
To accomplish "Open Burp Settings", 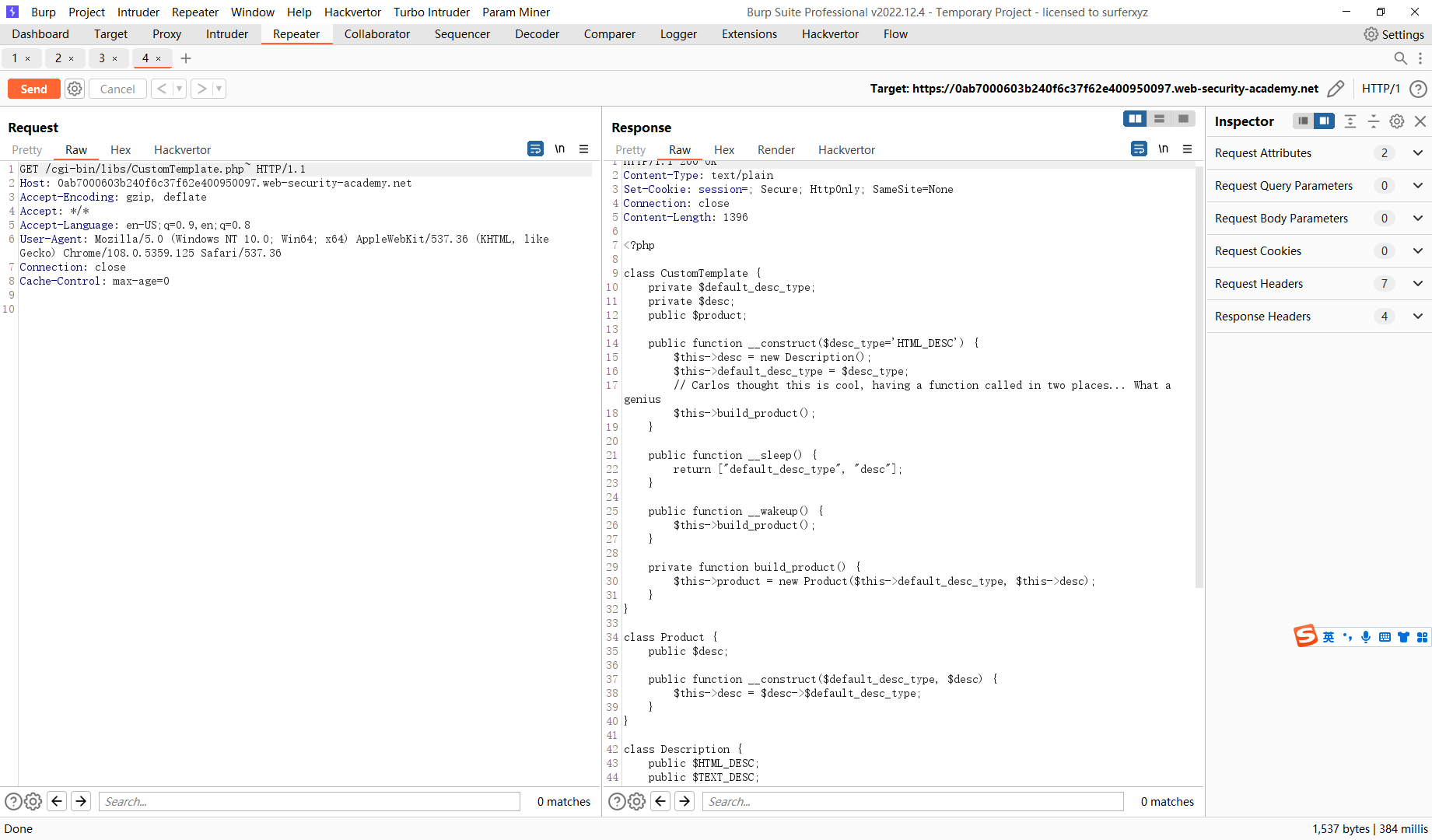I will pyautogui.click(x=1394, y=34).
